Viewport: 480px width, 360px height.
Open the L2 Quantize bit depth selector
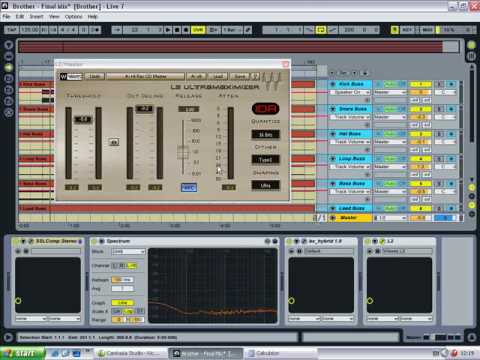point(265,135)
